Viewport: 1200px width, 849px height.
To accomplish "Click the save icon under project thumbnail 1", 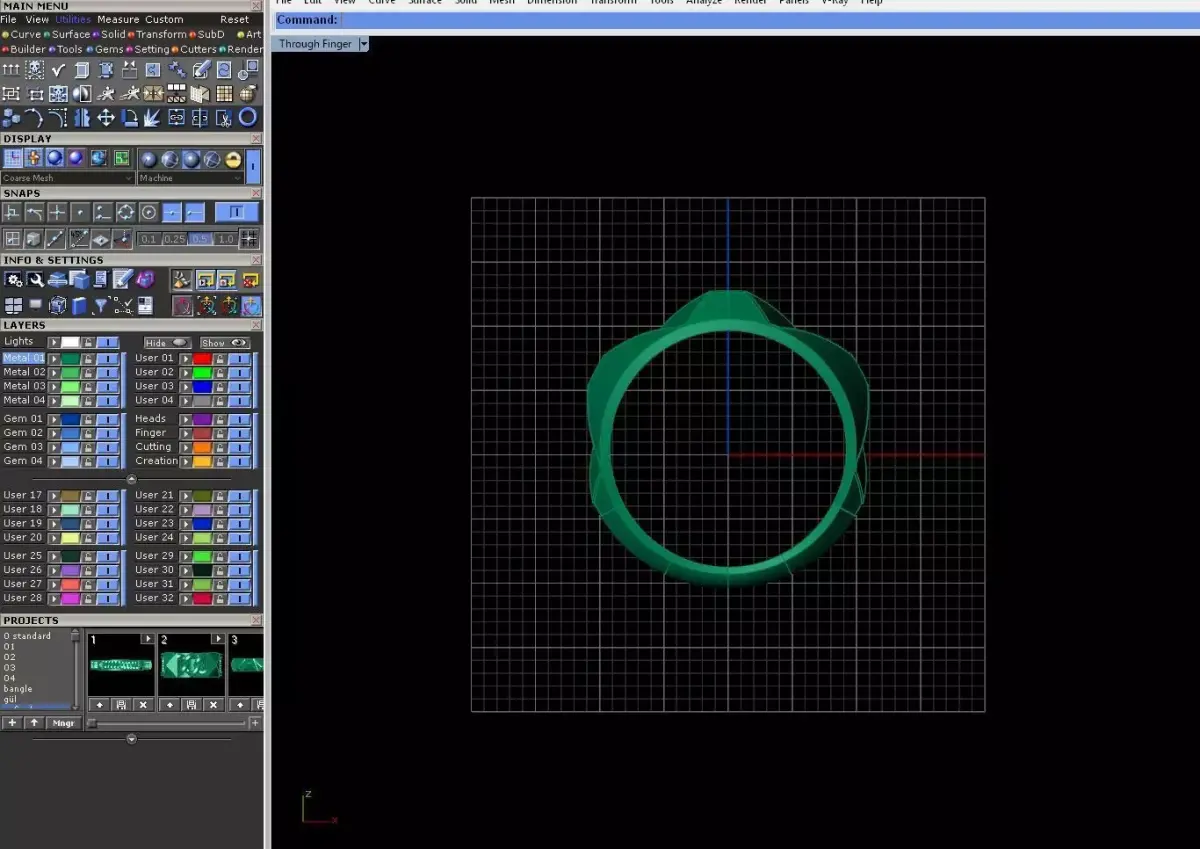I will click(121, 704).
